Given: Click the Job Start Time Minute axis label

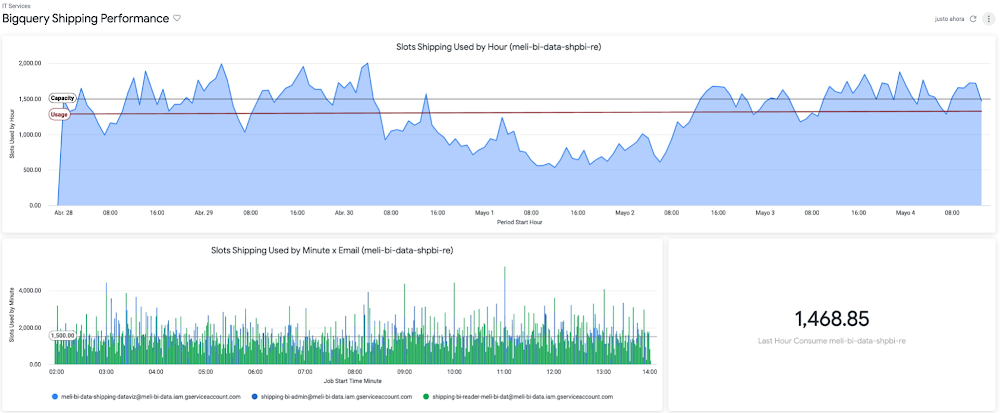Looking at the screenshot, I should pos(352,381).
